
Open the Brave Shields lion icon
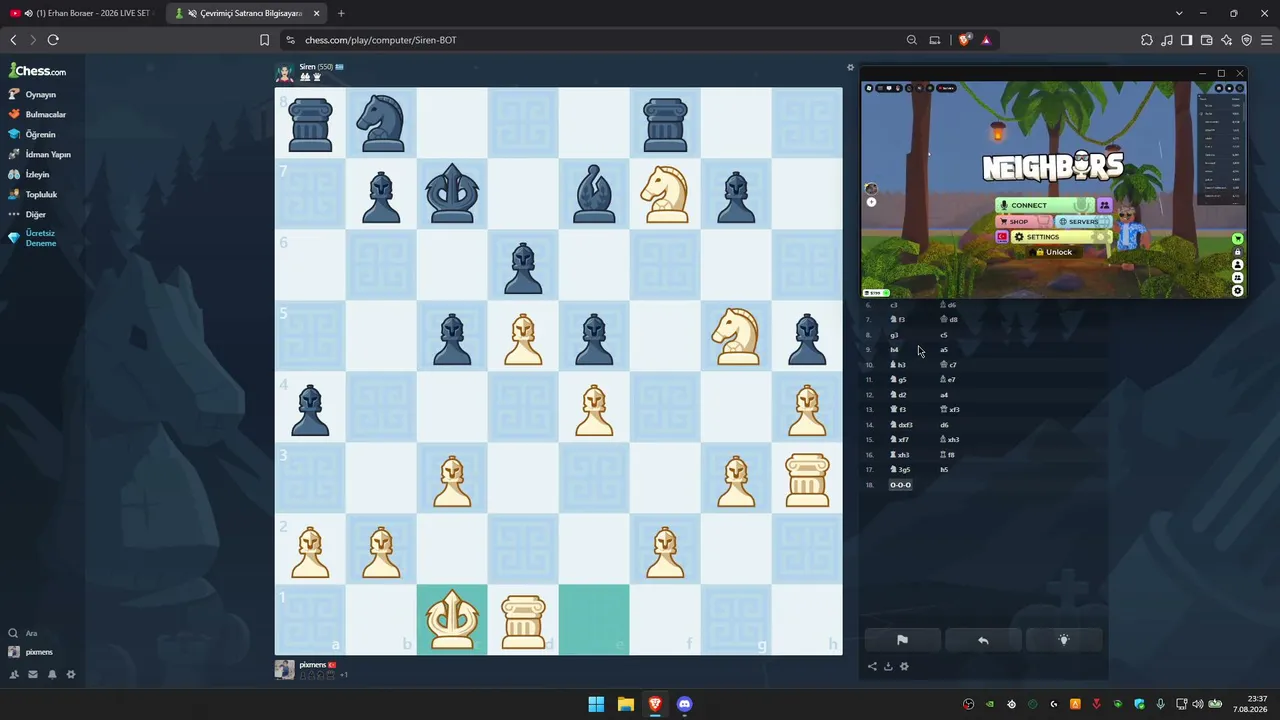[x=964, y=40]
